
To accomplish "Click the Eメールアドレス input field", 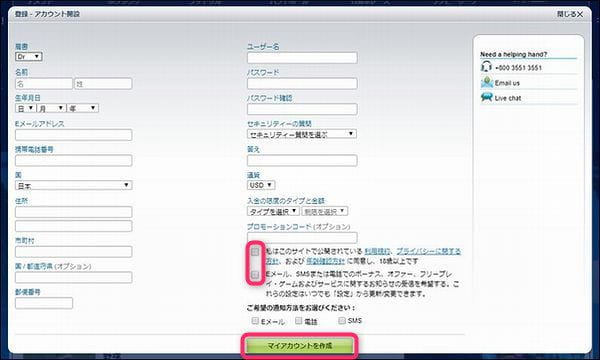I will point(73,135).
